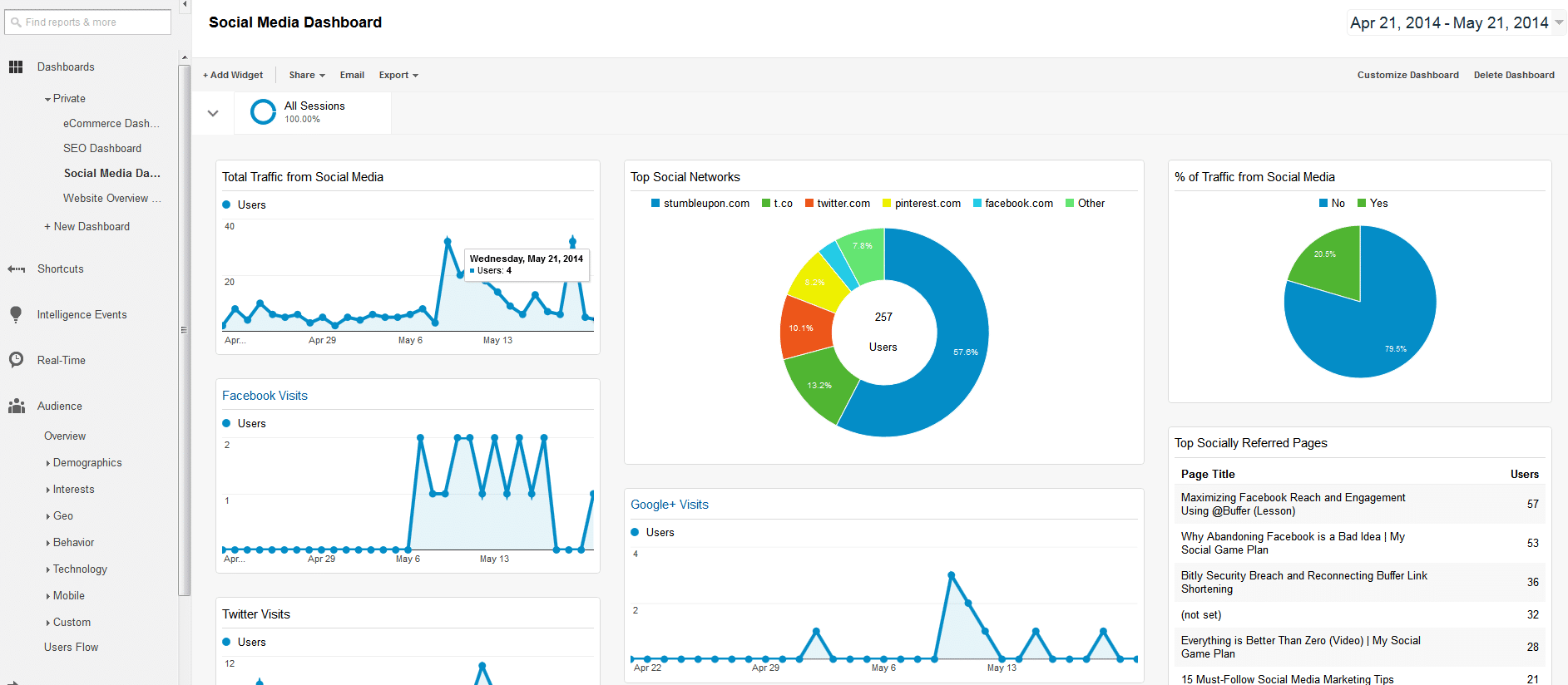
Task: Click the Intelligence Events lightbulb icon
Action: pyautogui.click(x=16, y=314)
